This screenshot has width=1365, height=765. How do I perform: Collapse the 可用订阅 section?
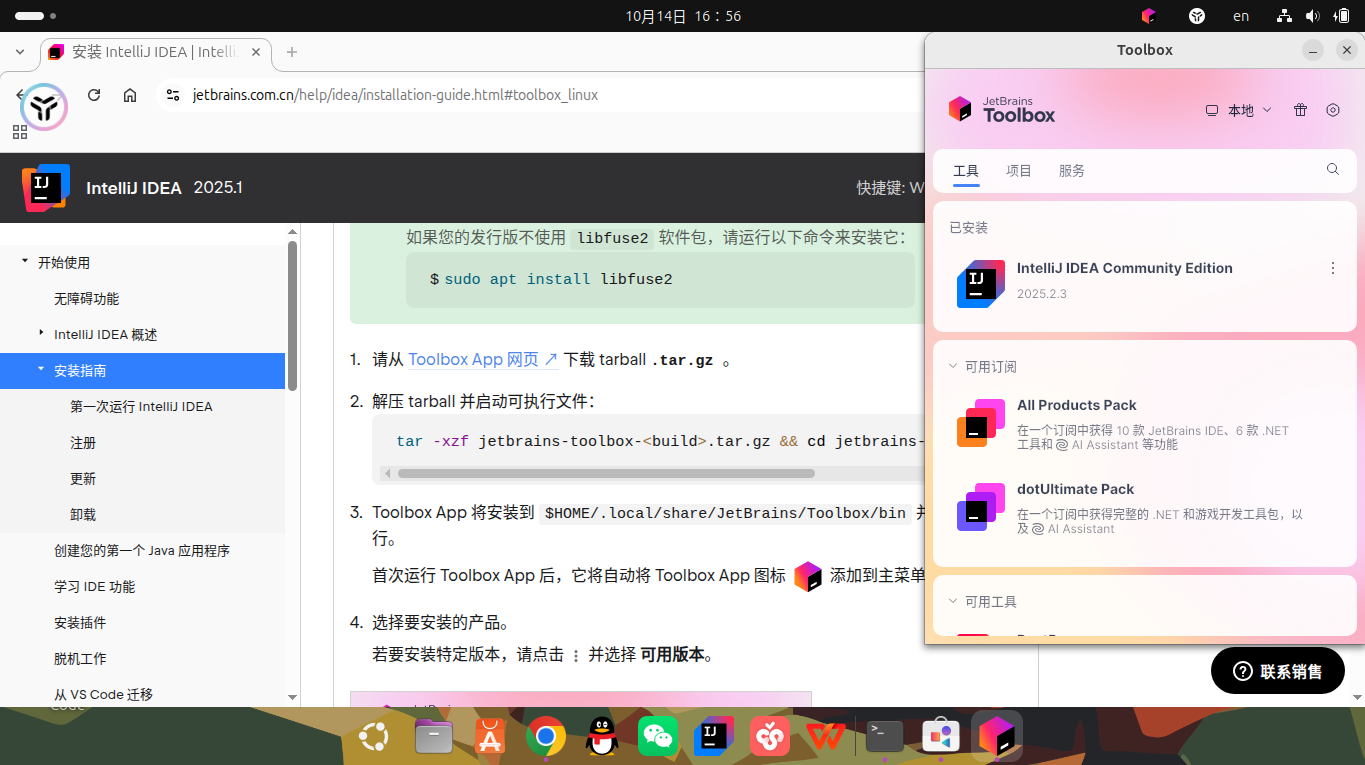coord(953,367)
